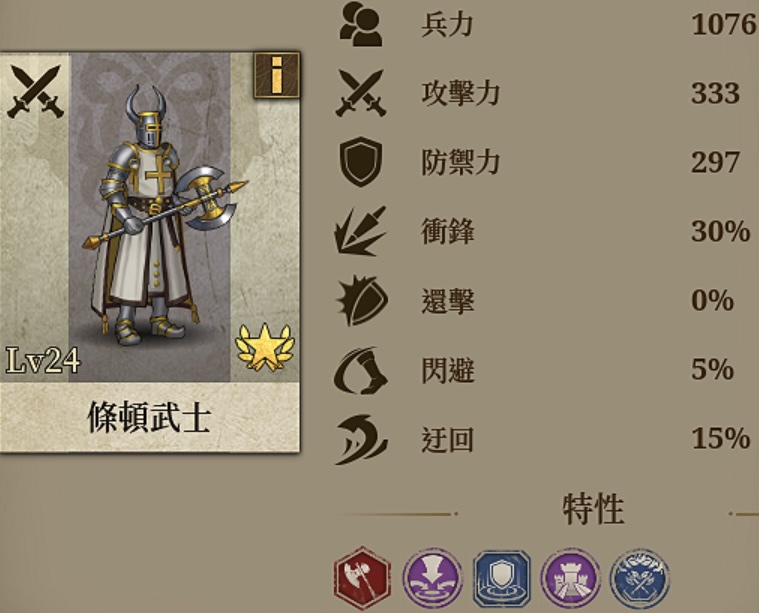Click the gold star rank badge
The image size is (759, 613).
pyautogui.click(x=264, y=347)
